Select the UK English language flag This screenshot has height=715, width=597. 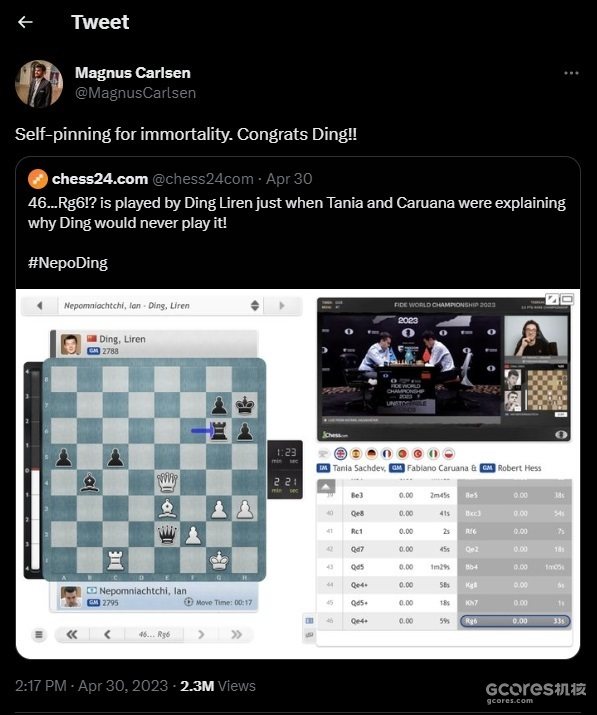[341, 454]
